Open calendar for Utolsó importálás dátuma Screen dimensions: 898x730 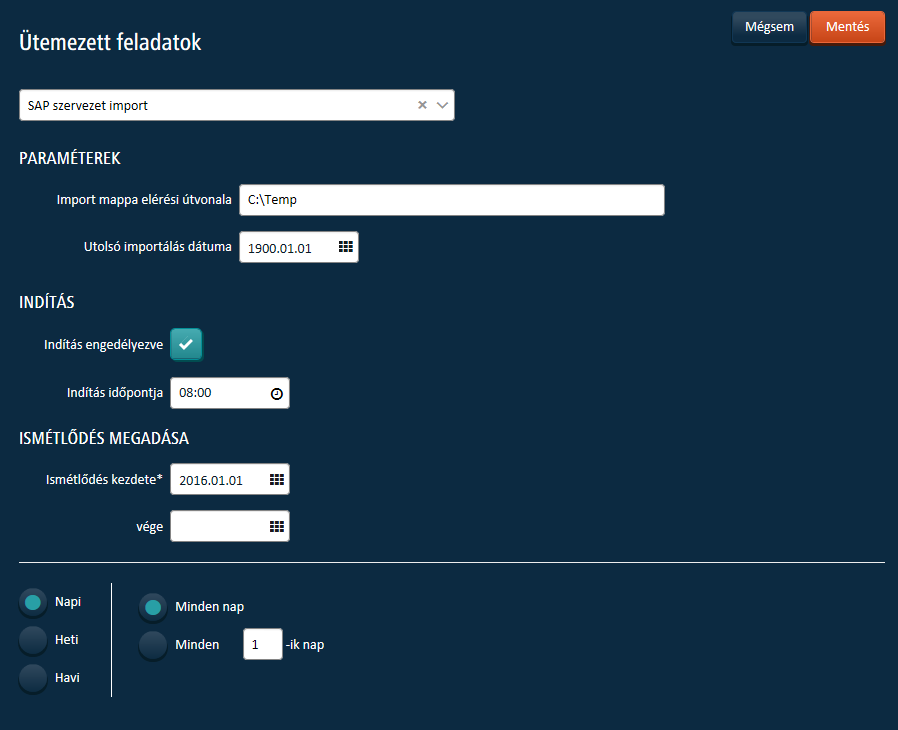click(x=345, y=247)
